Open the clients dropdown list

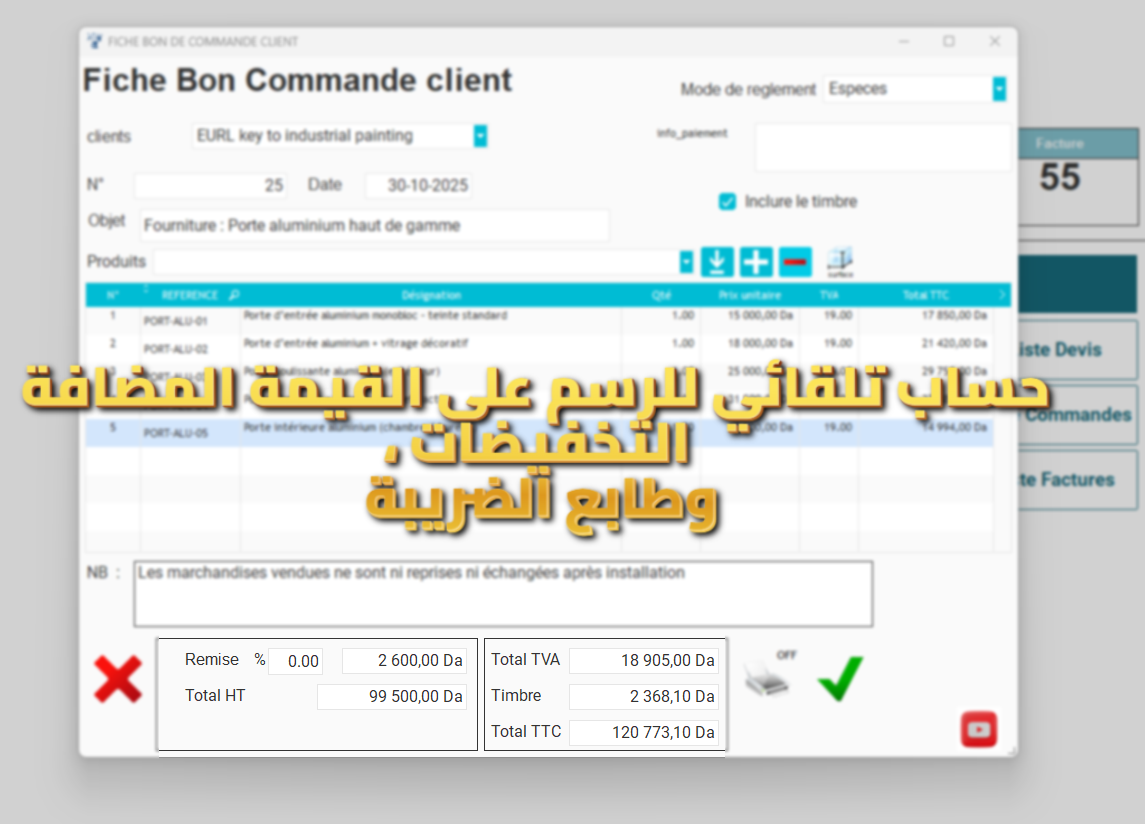tap(480, 135)
